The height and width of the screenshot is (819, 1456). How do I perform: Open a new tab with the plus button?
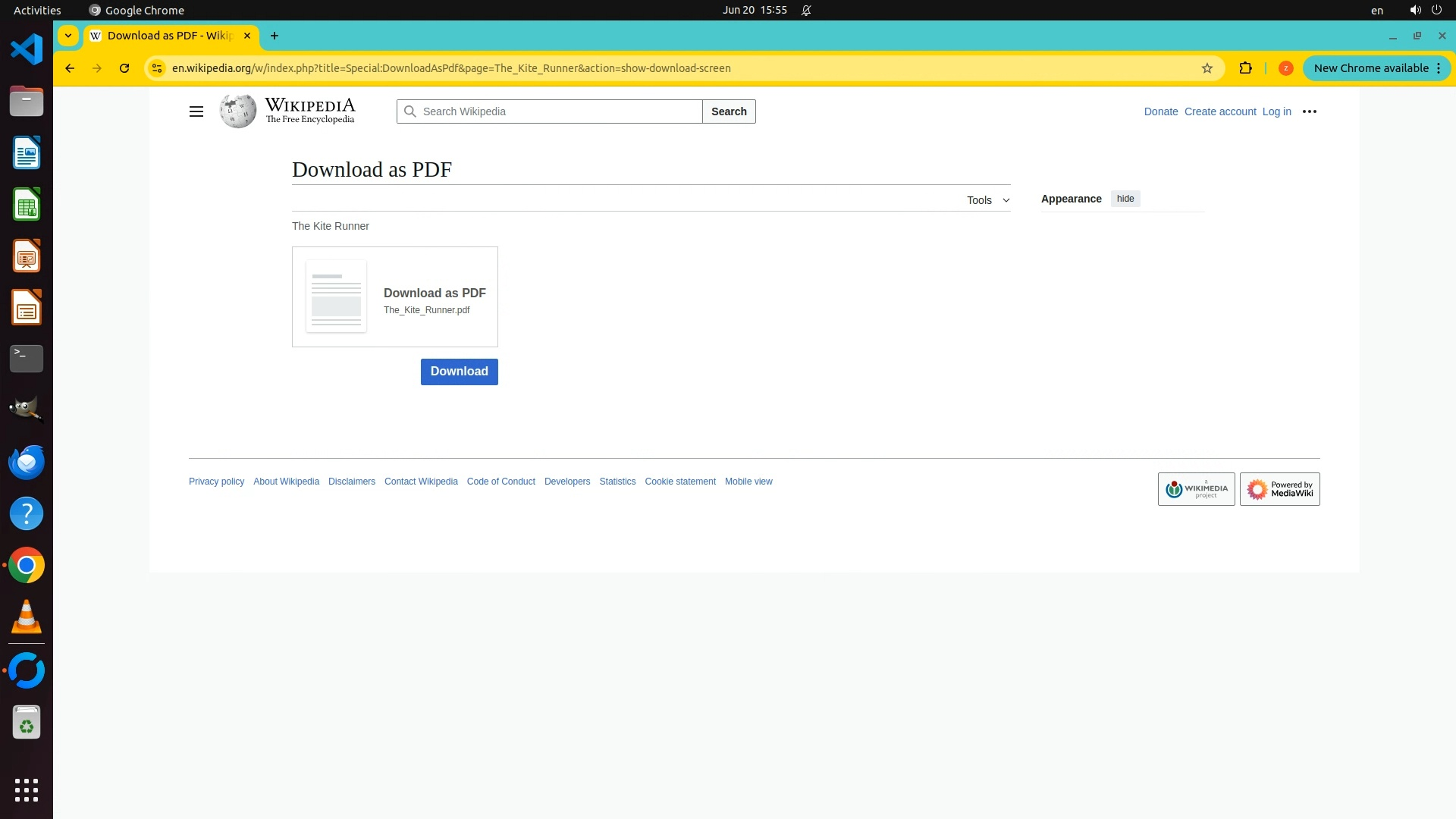[x=275, y=36]
